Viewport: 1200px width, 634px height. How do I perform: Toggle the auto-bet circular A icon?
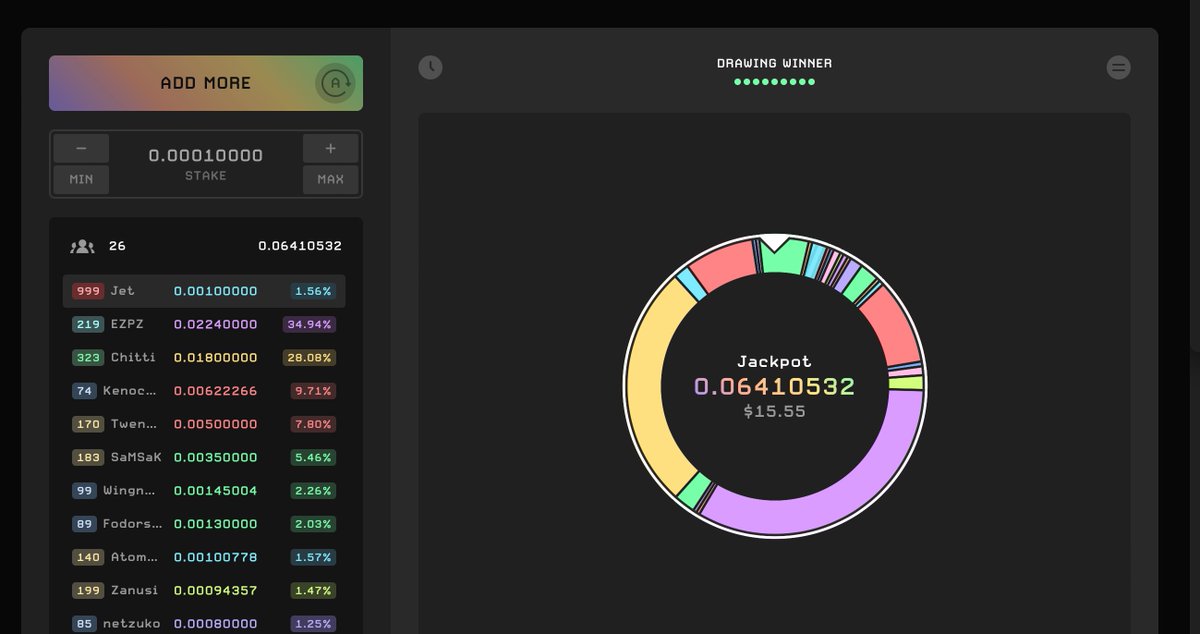pos(335,83)
